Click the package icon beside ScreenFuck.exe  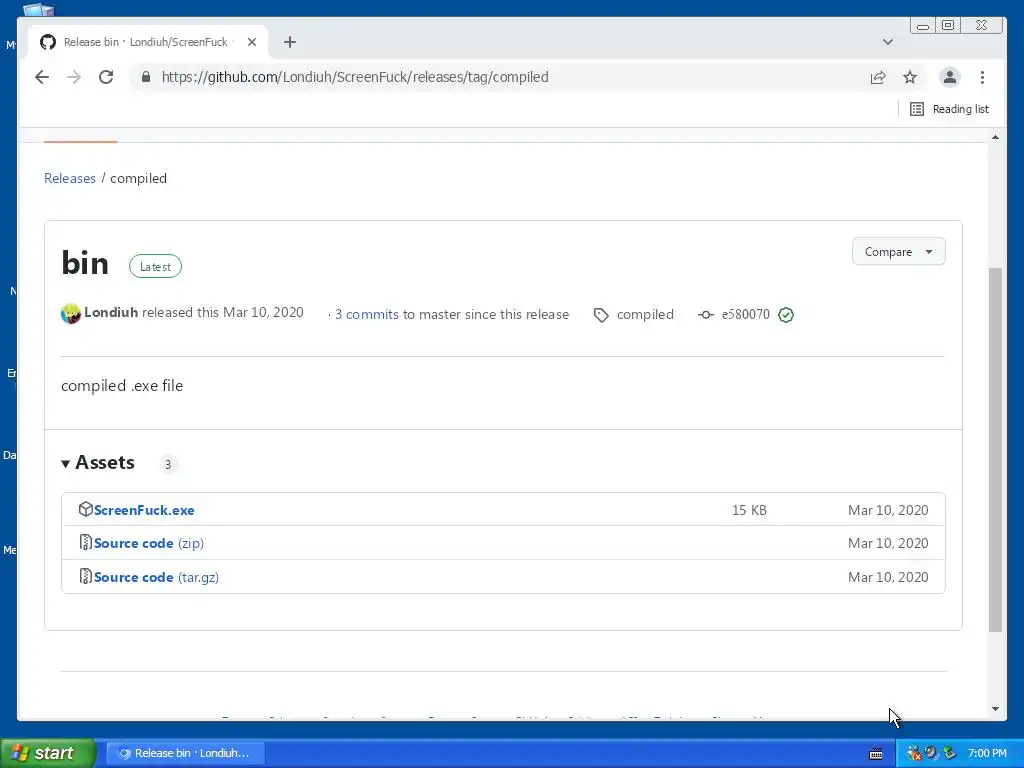[x=86, y=509]
